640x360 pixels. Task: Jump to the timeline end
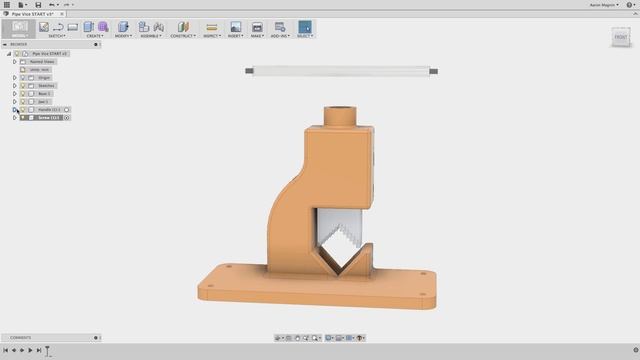click(x=38, y=350)
